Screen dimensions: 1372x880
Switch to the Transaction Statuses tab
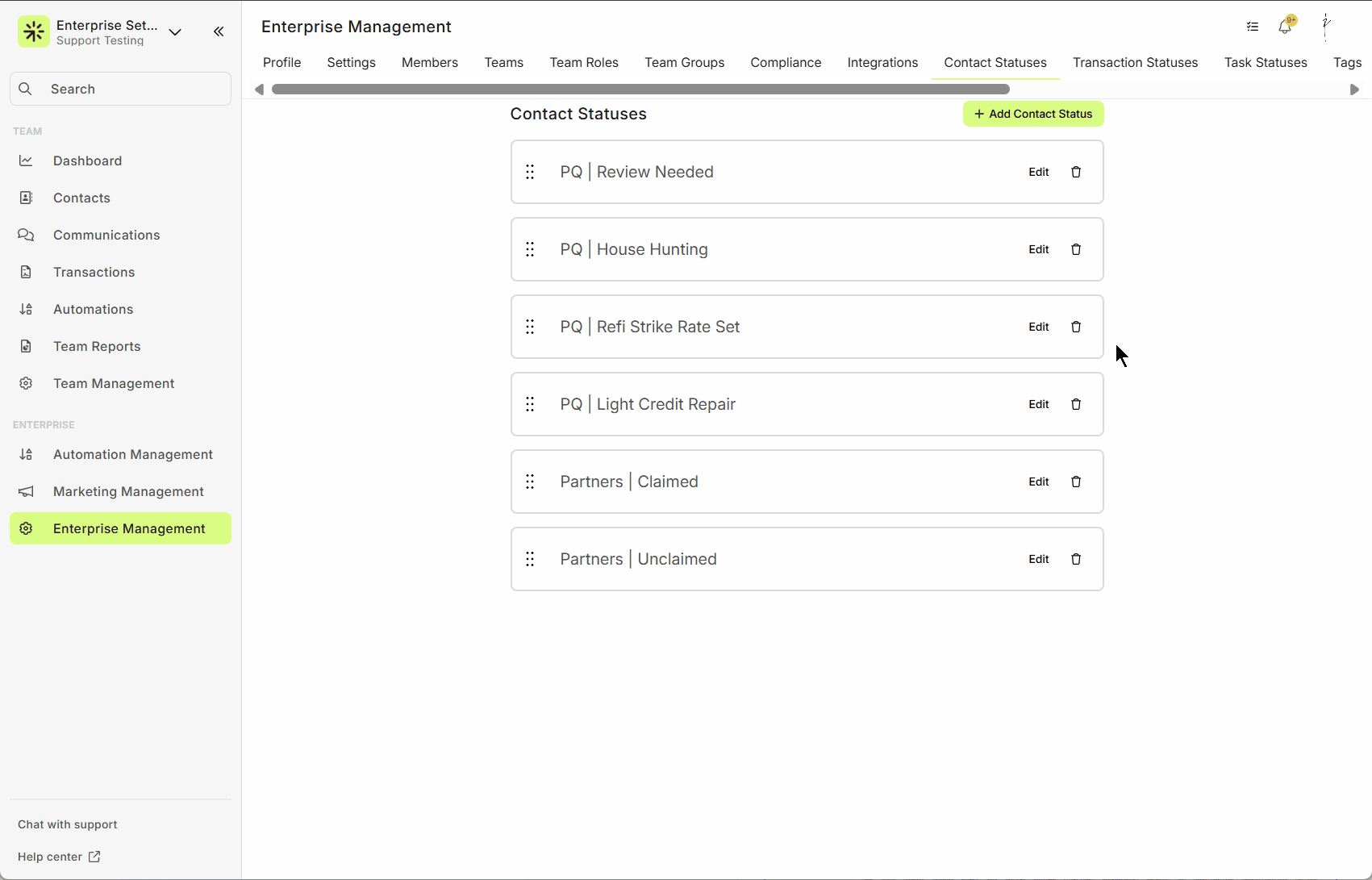[x=1135, y=63]
